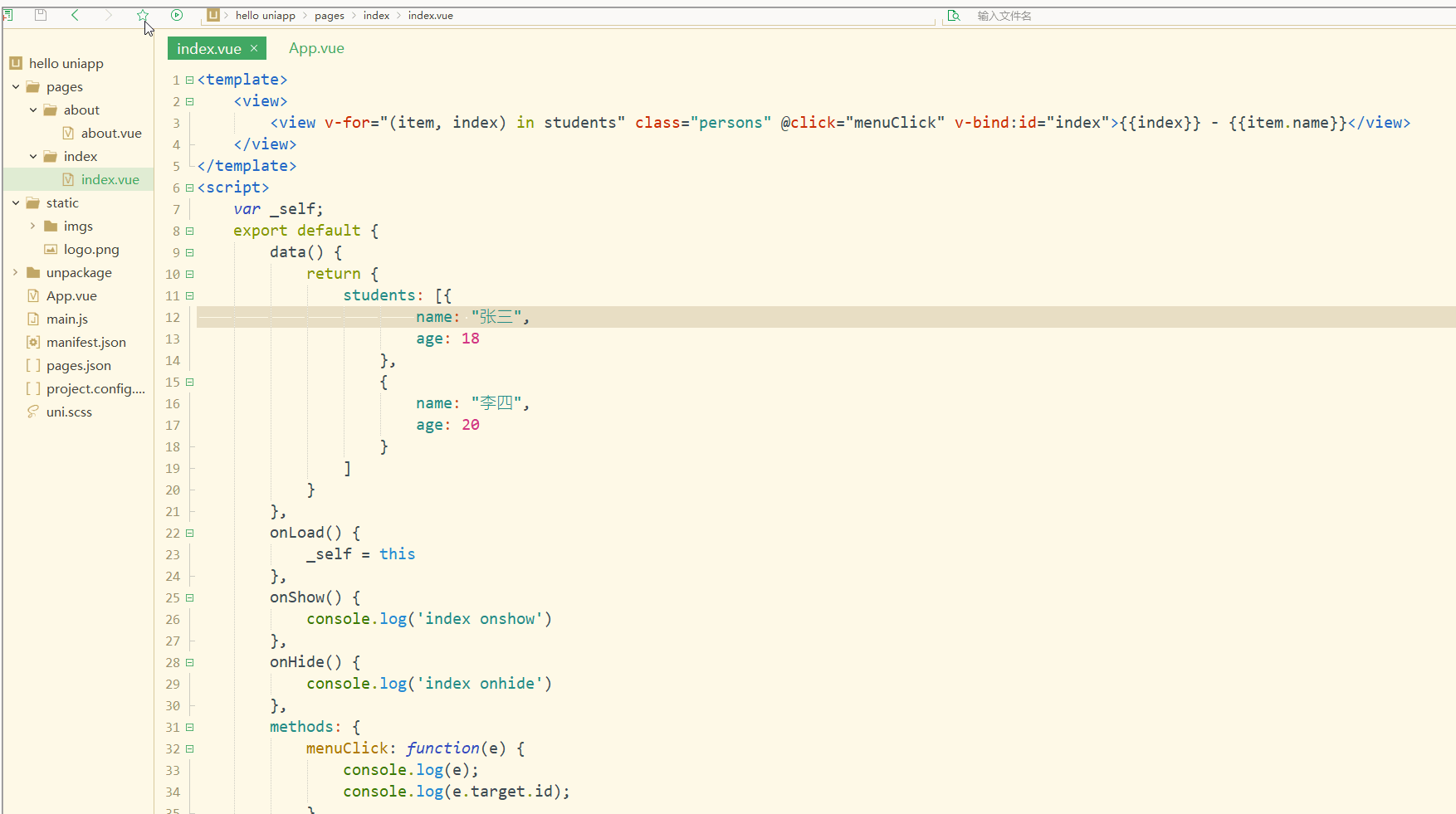Fold the onHide function at line 28
This screenshot has height=814, width=1456.
[189, 662]
